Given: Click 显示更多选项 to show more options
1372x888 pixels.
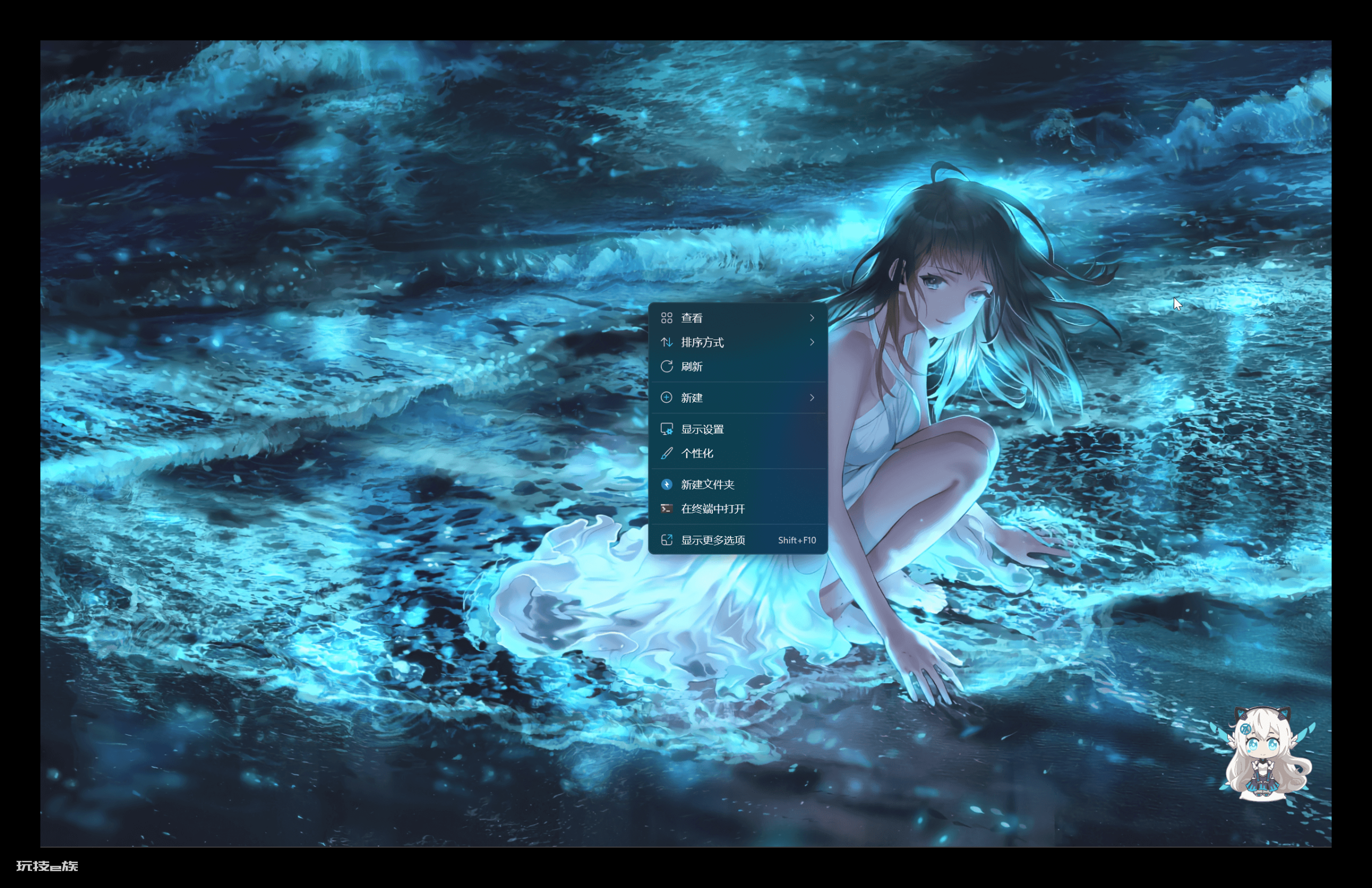Looking at the screenshot, I should point(737,540).
